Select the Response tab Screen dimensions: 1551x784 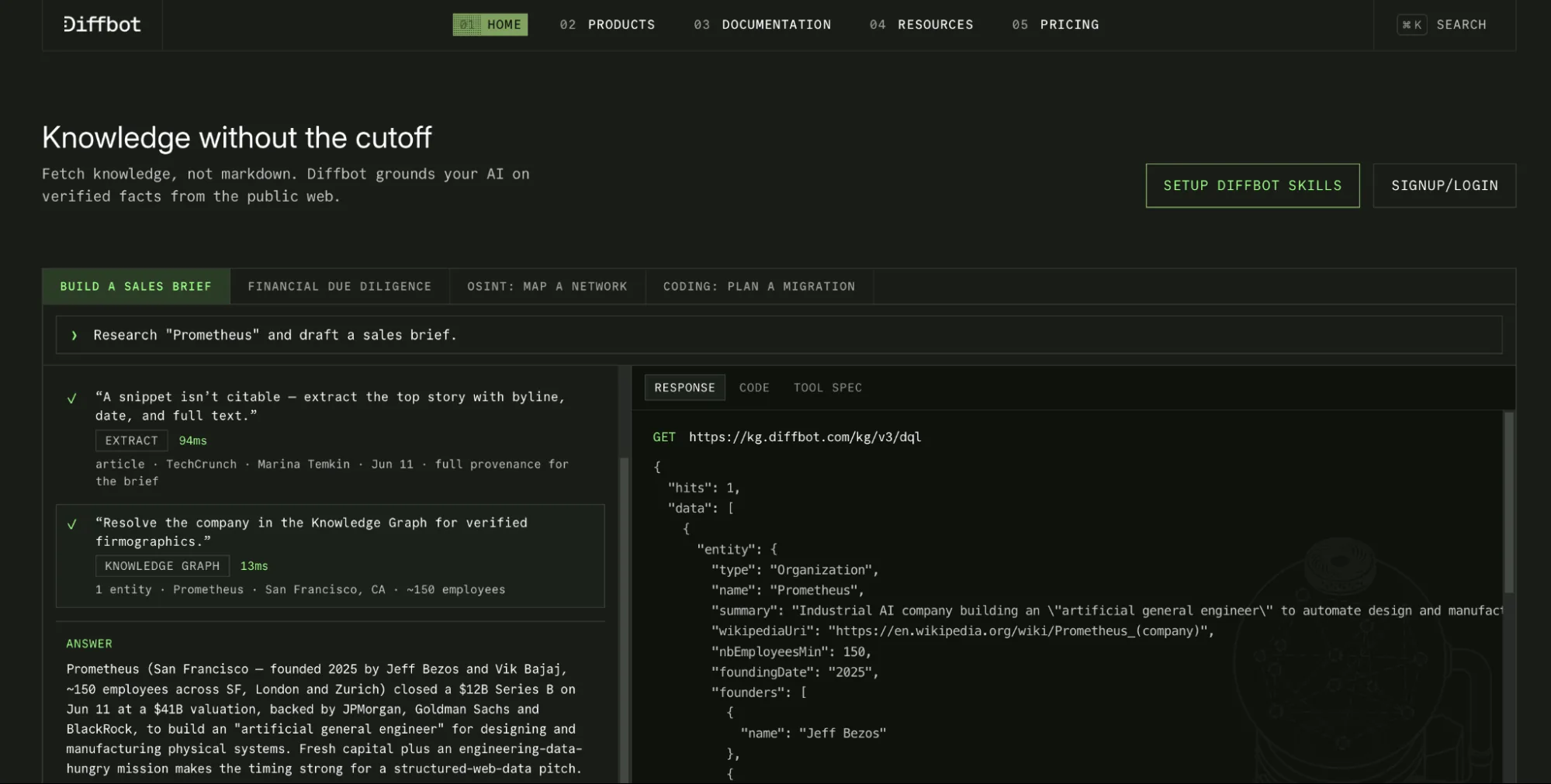[684, 388]
